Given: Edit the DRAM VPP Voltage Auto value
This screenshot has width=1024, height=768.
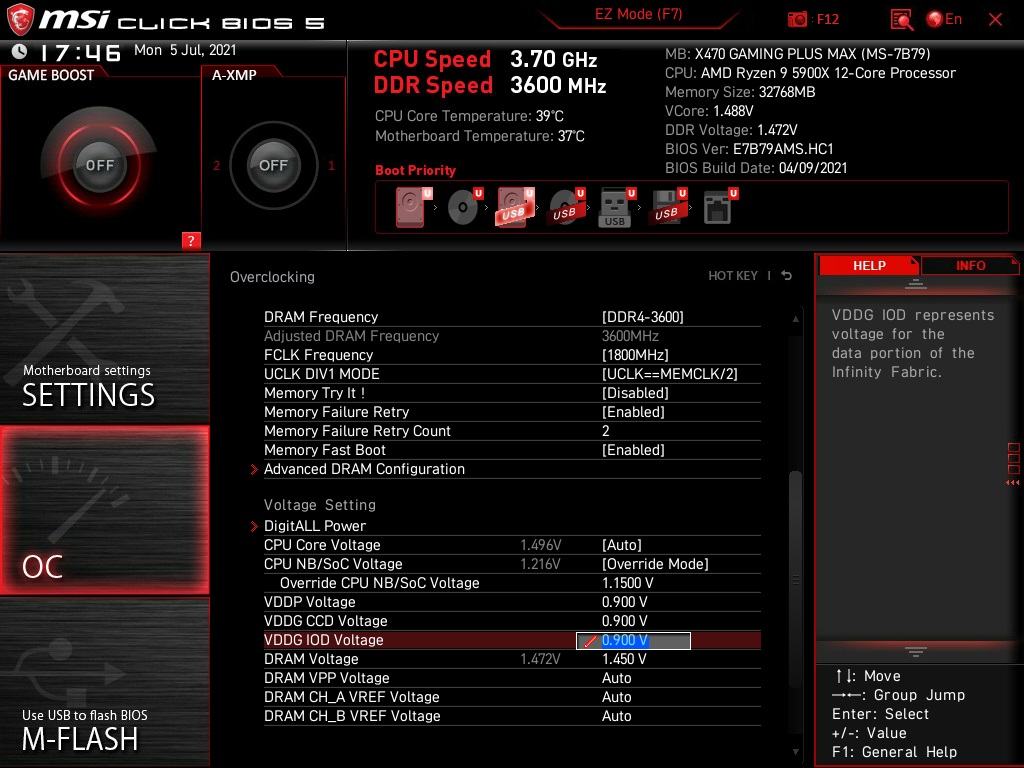Looking at the screenshot, I should [x=616, y=678].
